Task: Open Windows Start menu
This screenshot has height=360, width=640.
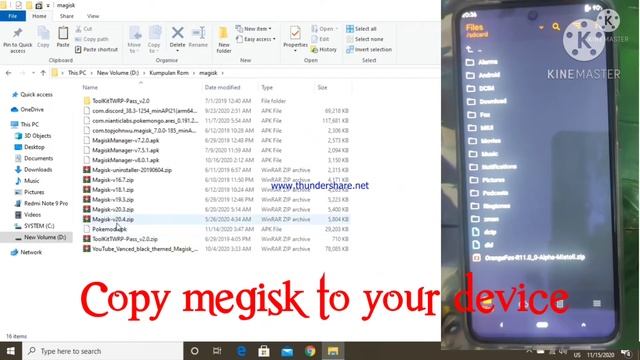Action: pos(11,351)
